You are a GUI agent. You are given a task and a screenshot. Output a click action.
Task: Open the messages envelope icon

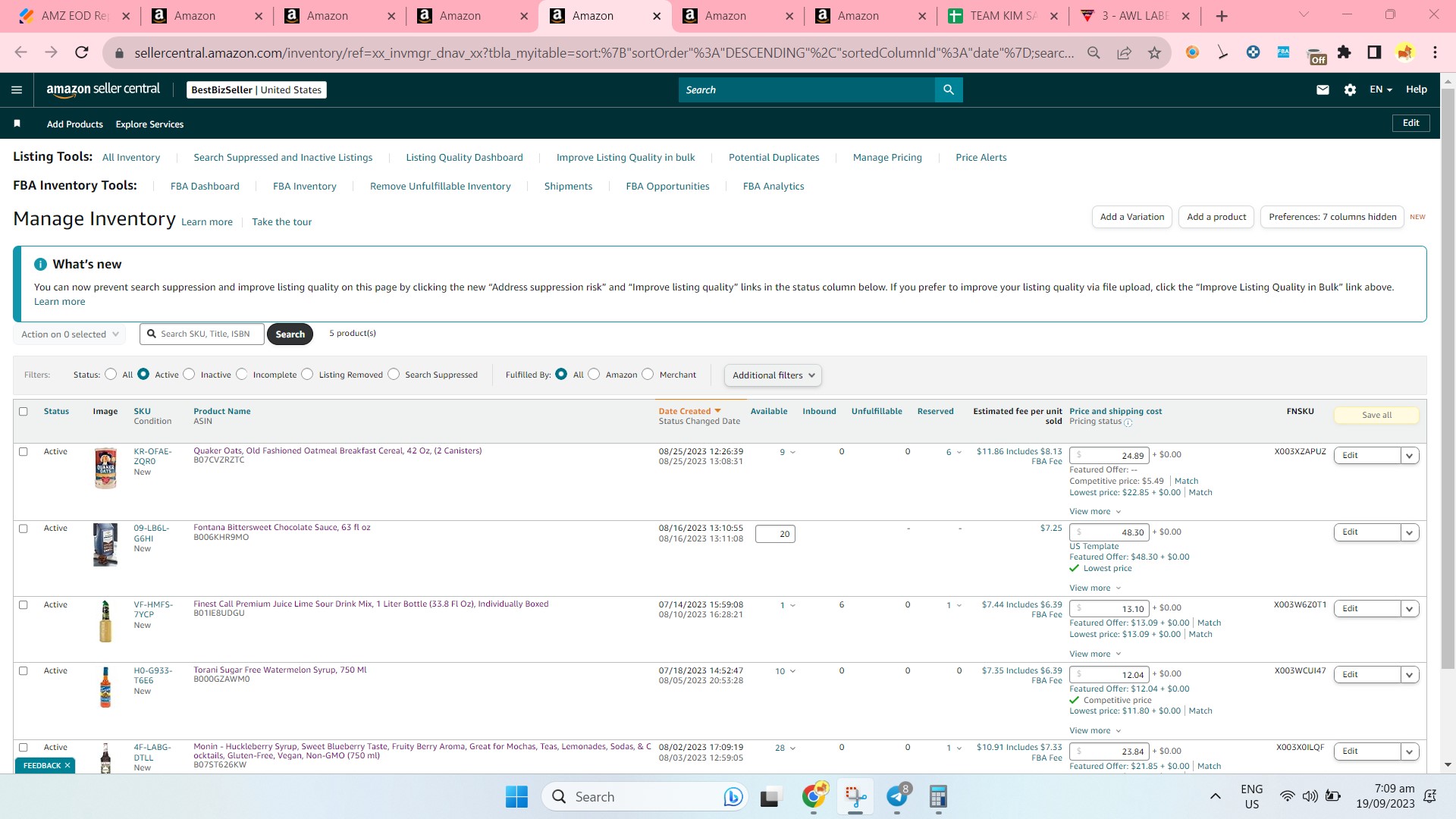[x=1323, y=89]
